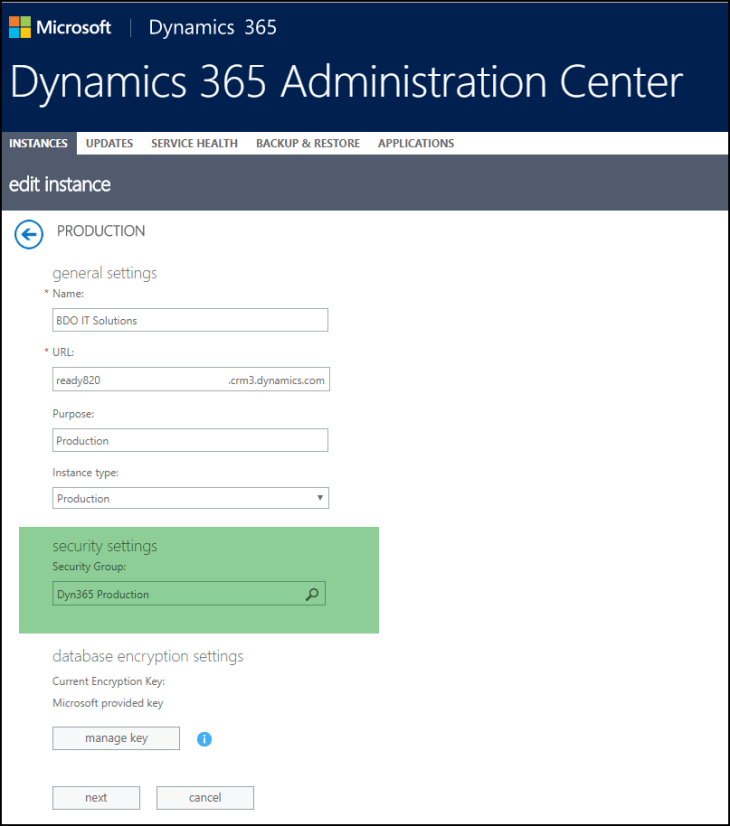Click the Dynamics 365 header link
The width and height of the screenshot is (730, 826).
click(212, 27)
